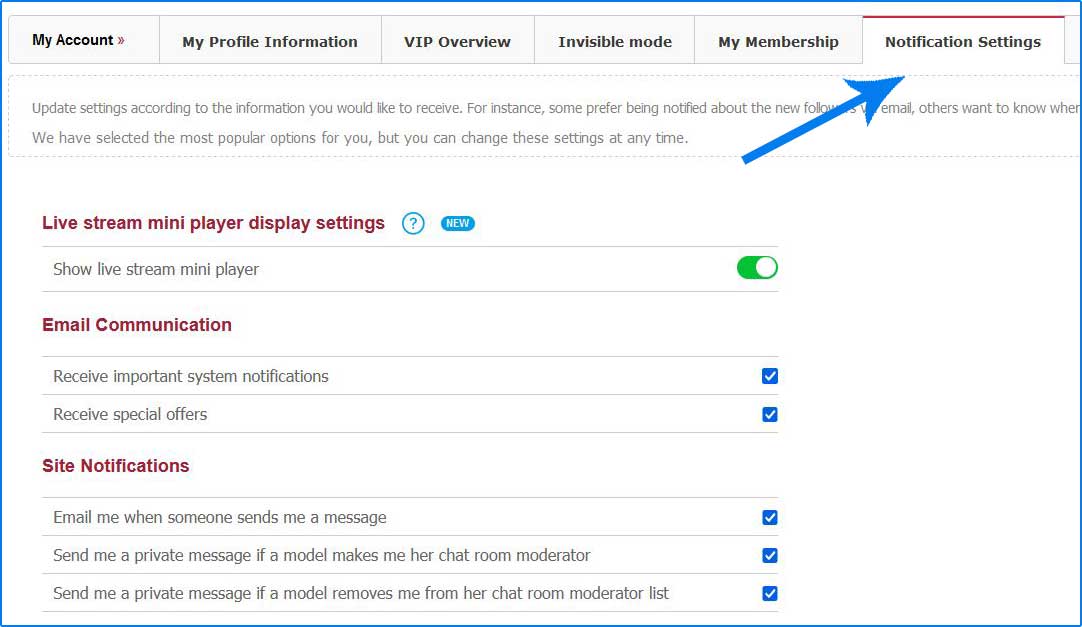Switch to the My Account tab
Screen dimensions: 1082x627
pos(75,40)
